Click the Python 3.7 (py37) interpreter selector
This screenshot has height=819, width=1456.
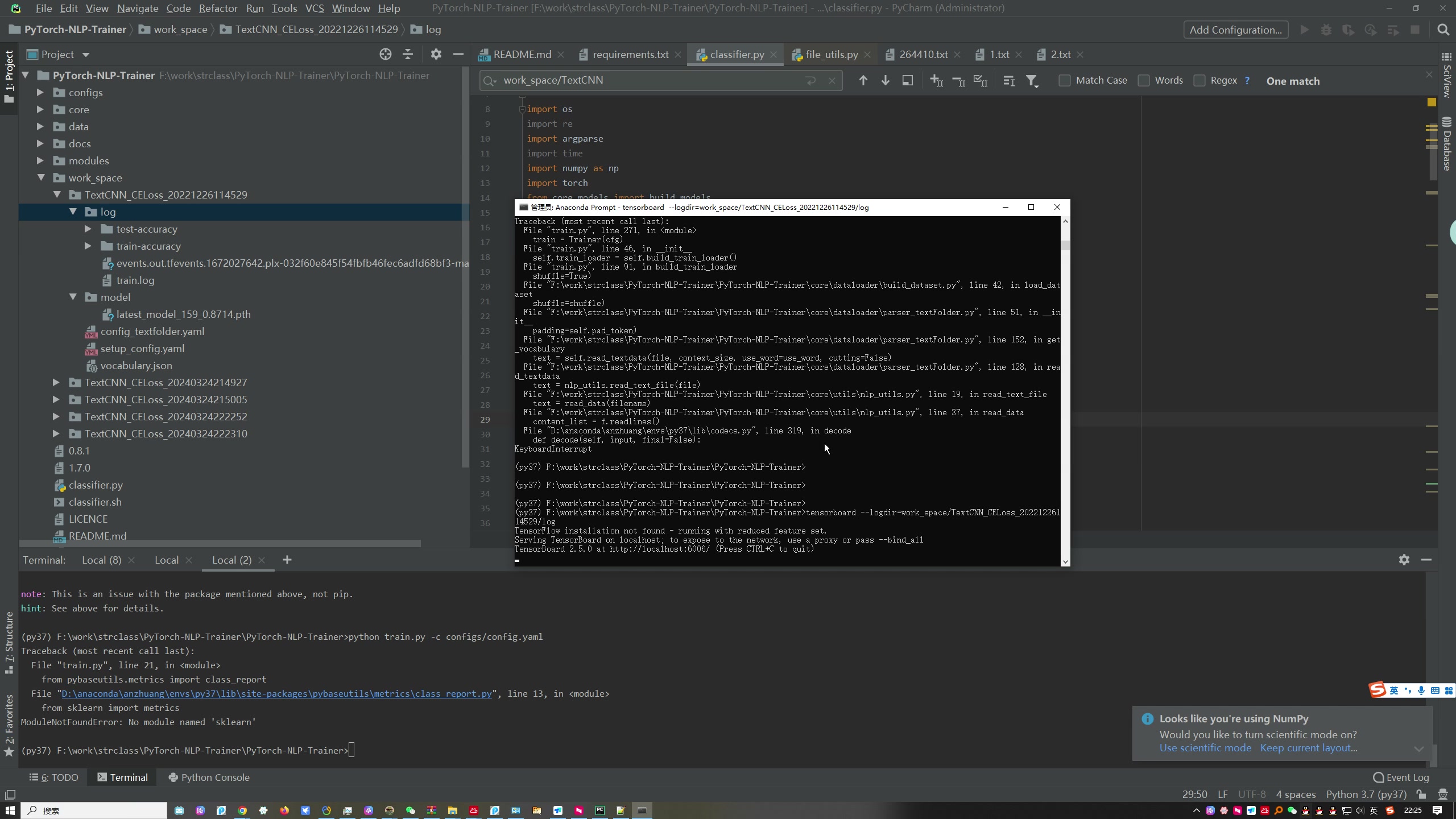pyautogui.click(x=1366, y=794)
